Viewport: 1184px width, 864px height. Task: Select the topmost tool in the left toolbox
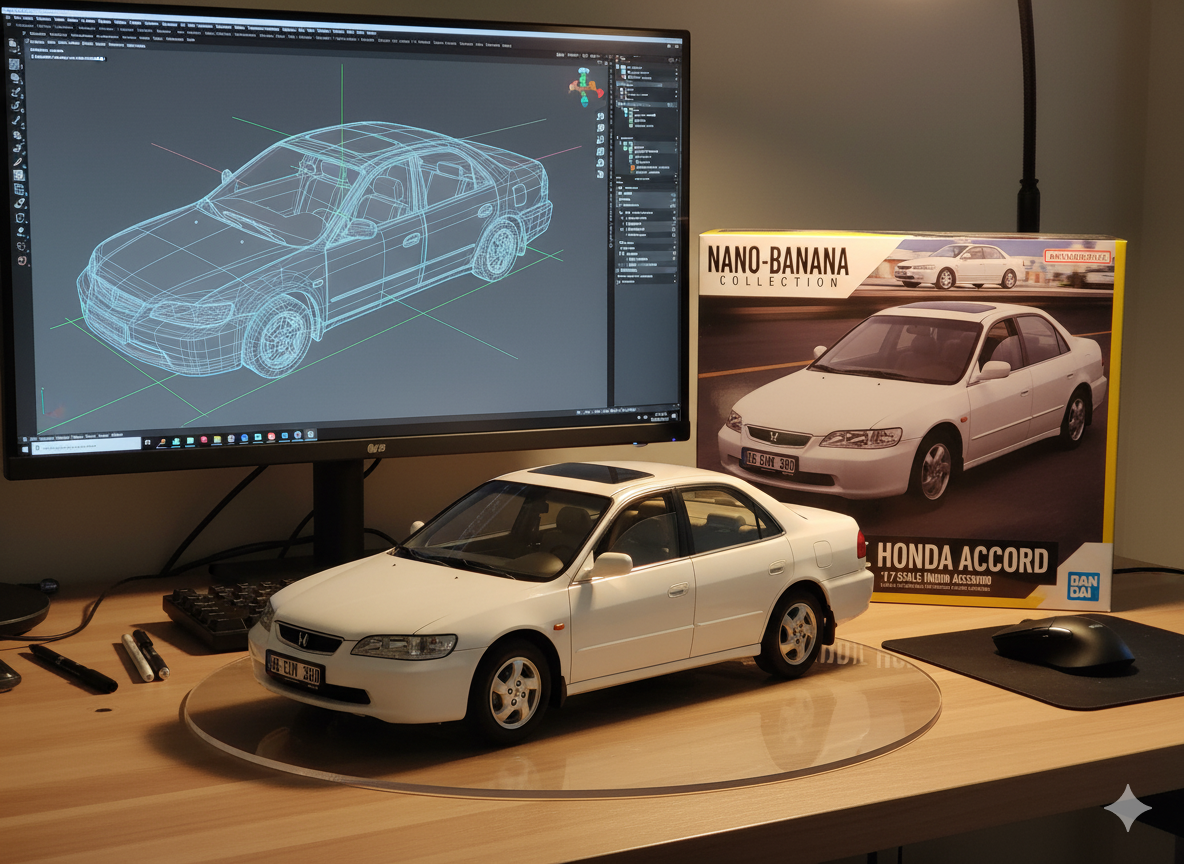point(12,44)
